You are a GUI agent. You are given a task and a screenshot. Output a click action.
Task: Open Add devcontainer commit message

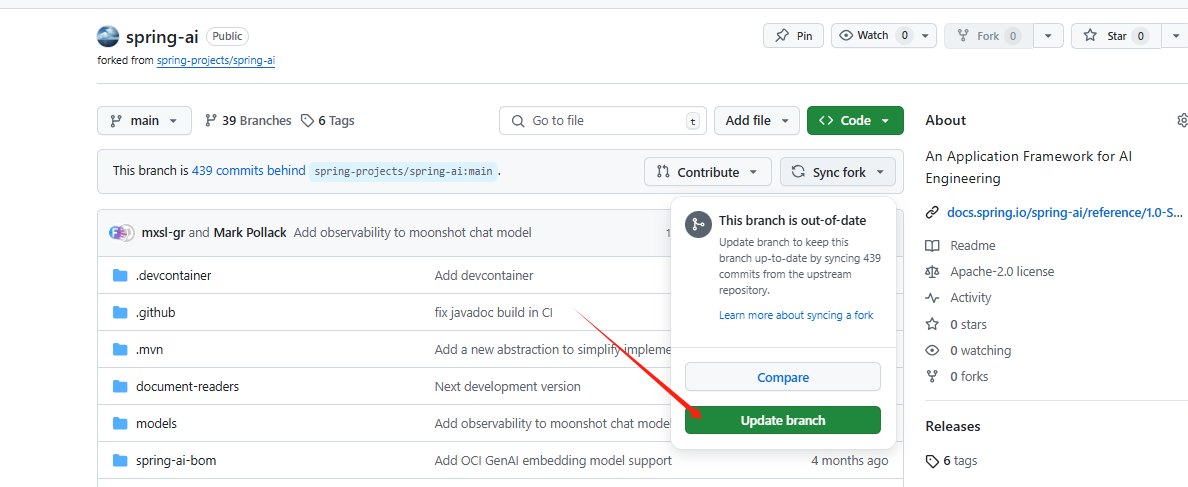point(483,276)
